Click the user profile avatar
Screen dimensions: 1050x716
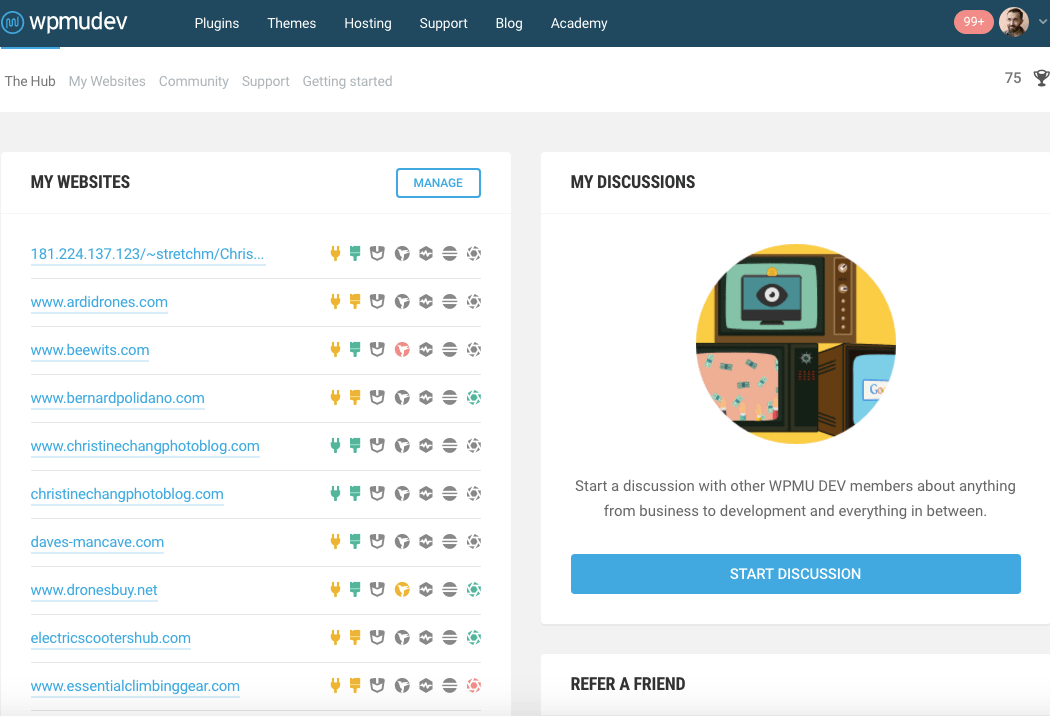point(1014,22)
